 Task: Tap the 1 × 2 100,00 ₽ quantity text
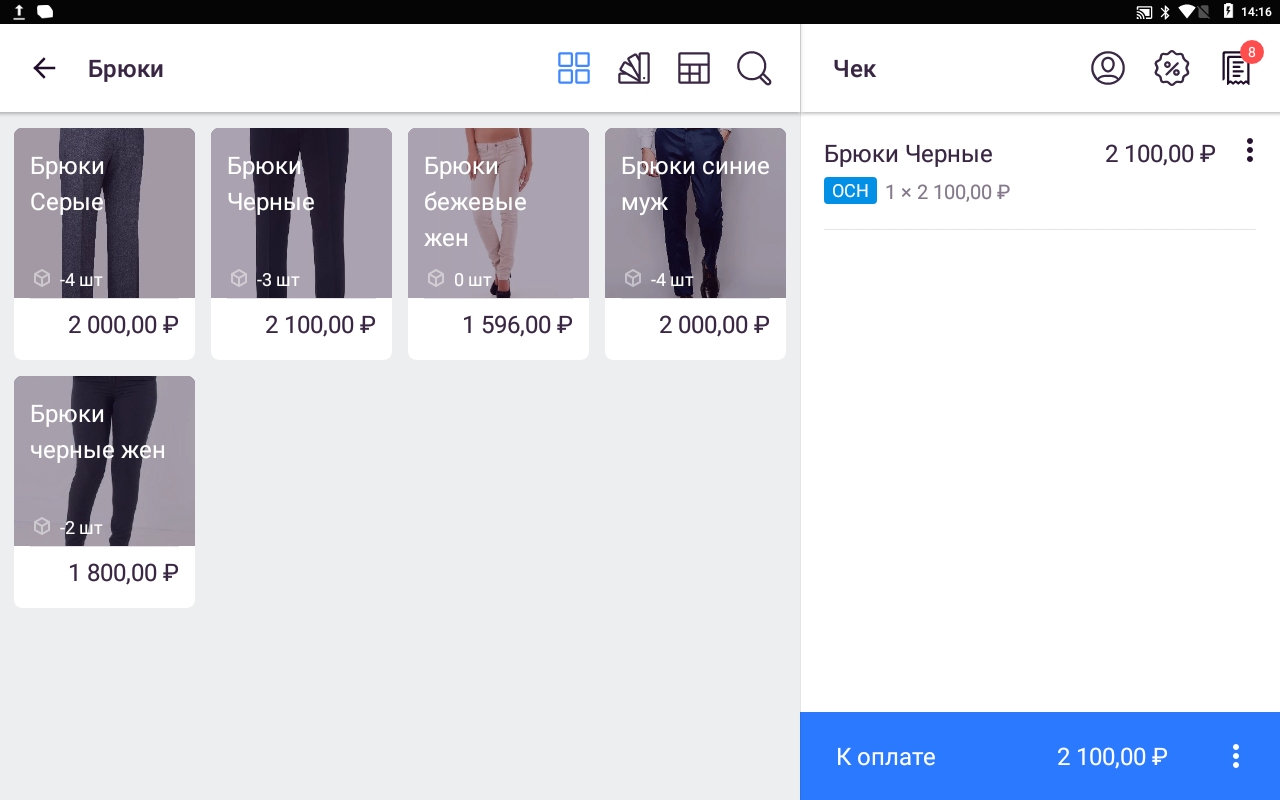pos(947,192)
